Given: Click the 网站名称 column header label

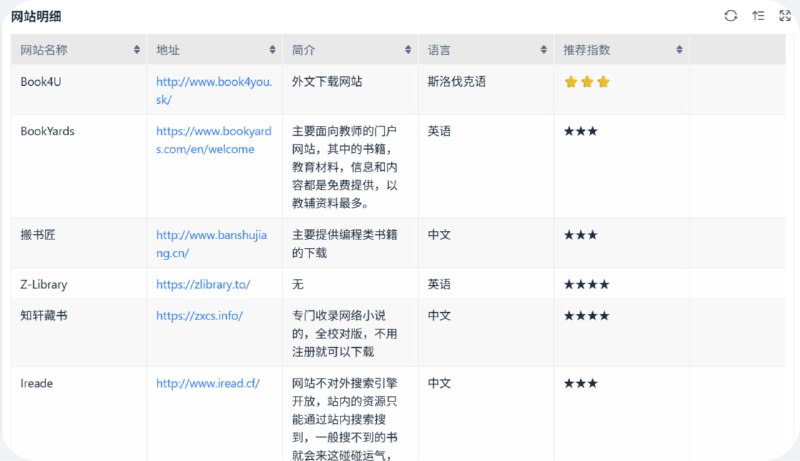Looking at the screenshot, I should (44, 50).
